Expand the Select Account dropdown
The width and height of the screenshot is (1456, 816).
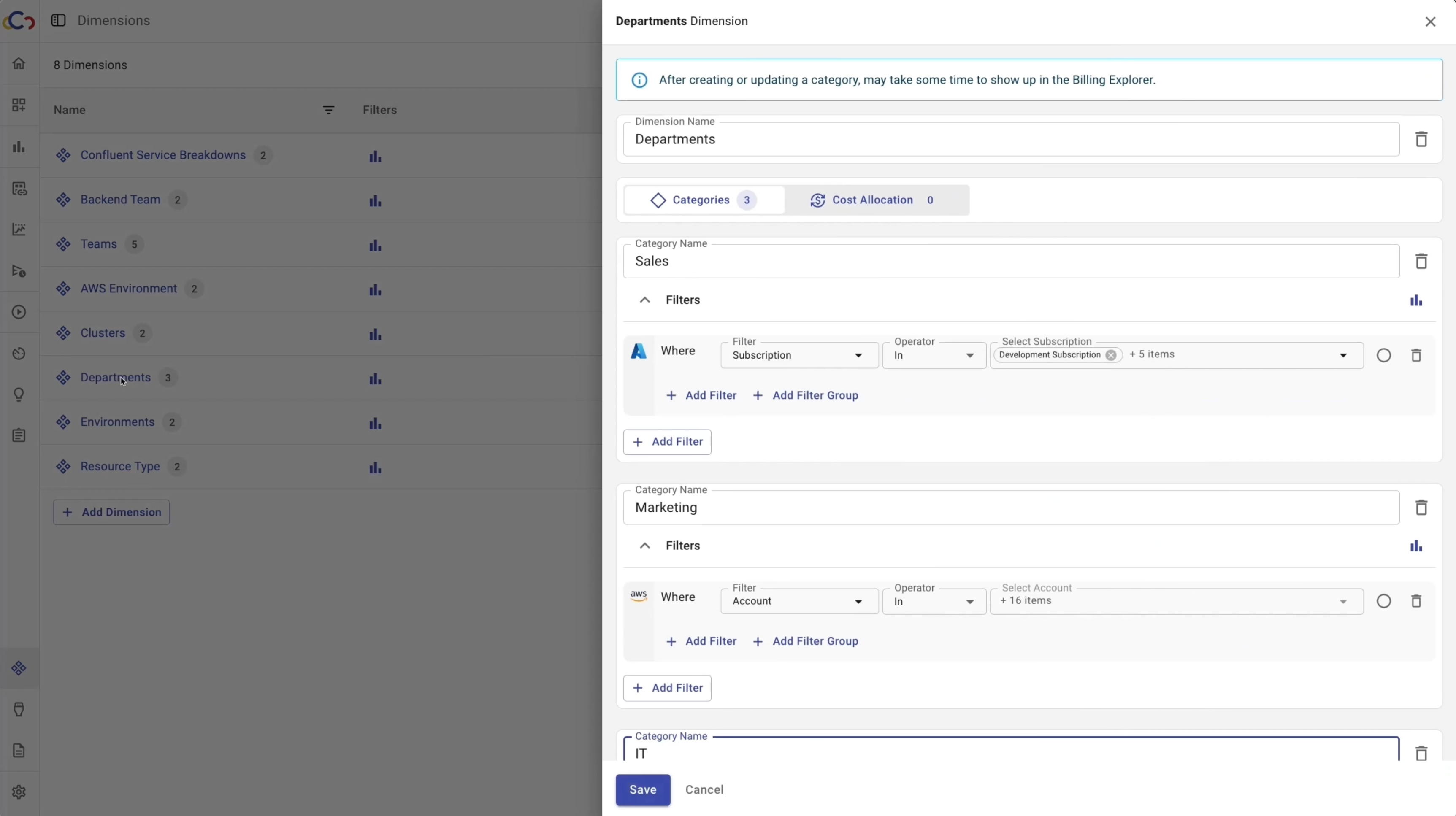coord(1343,601)
